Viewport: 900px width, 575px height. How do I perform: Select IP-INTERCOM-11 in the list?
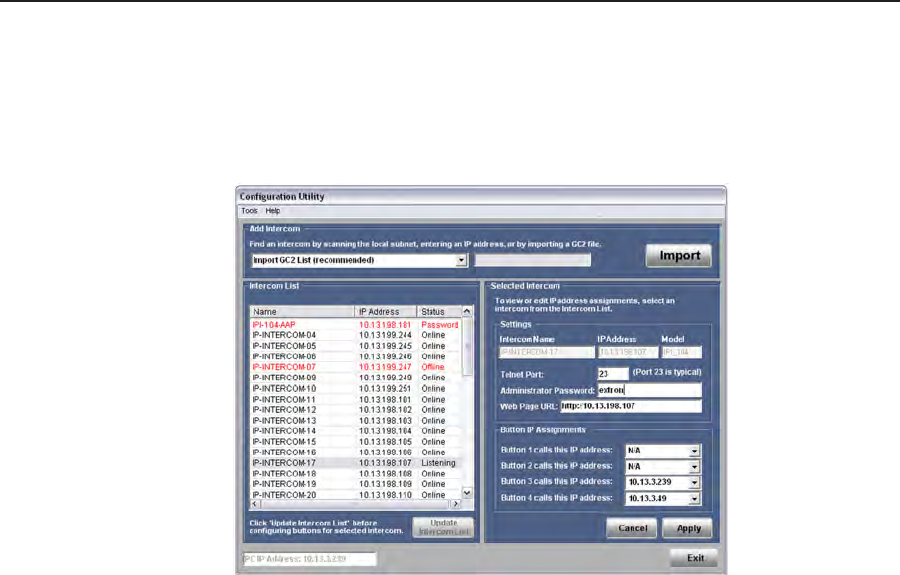(356, 399)
